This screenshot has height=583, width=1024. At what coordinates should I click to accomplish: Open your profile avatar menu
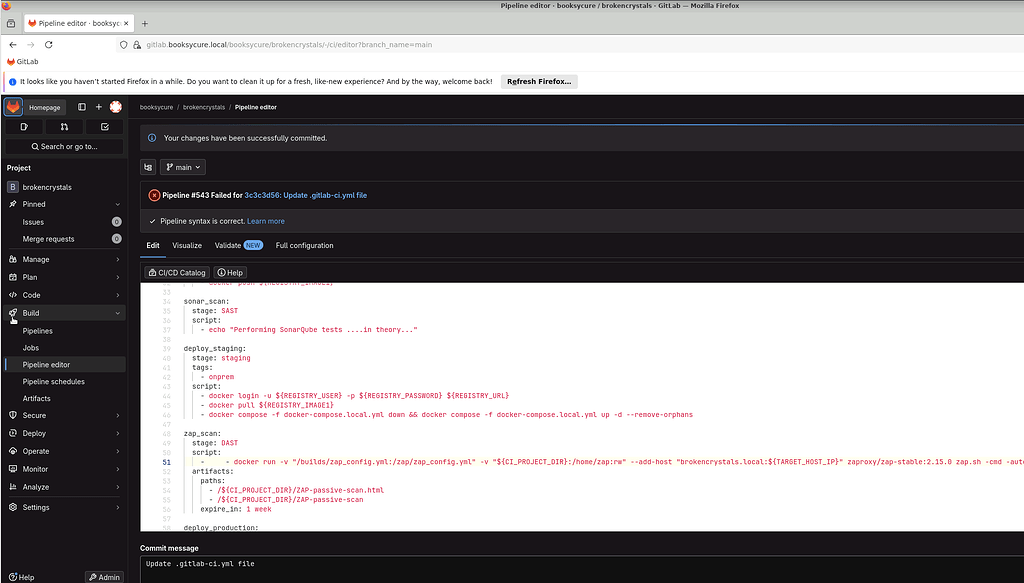115,107
